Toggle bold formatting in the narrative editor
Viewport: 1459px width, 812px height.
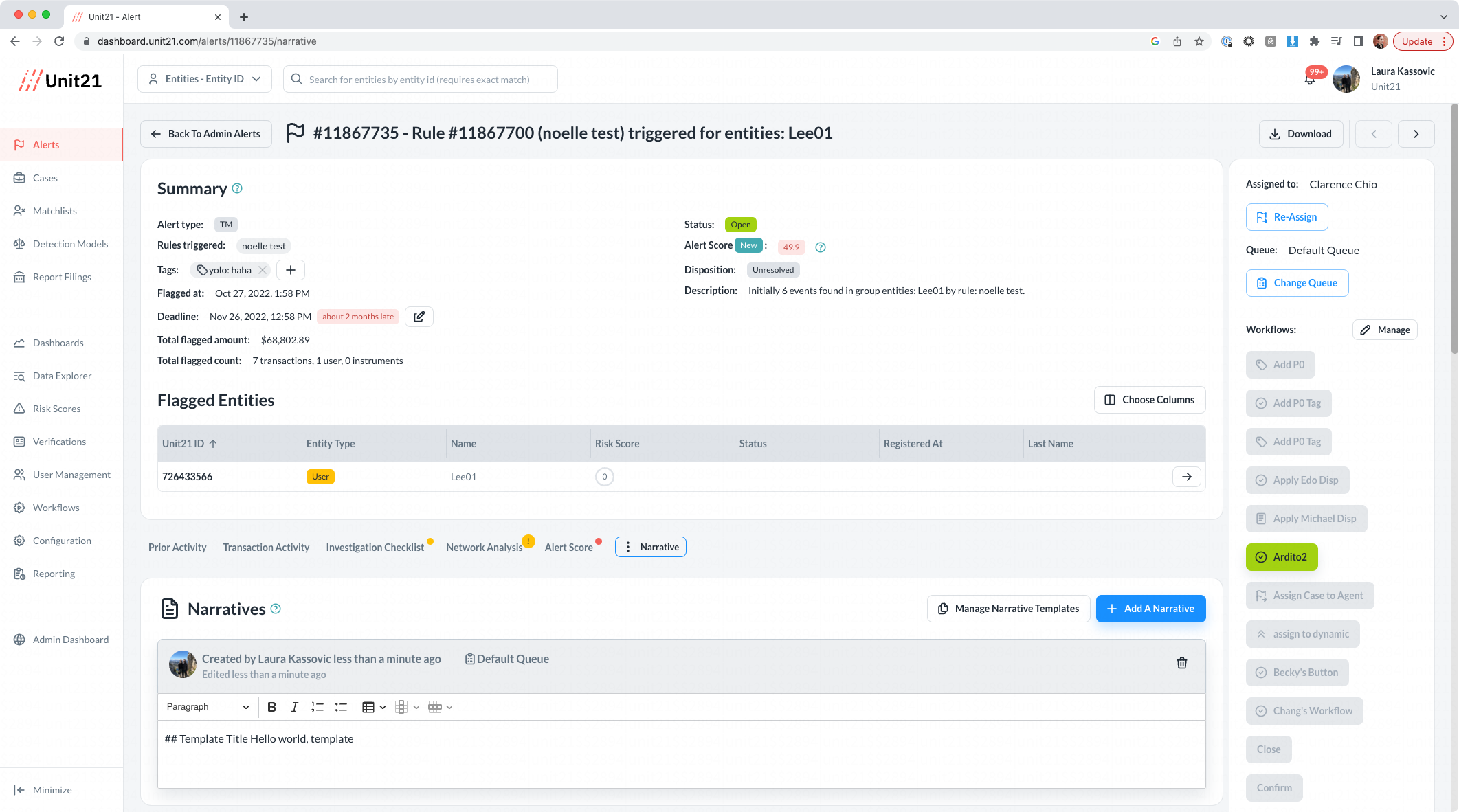(x=271, y=707)
